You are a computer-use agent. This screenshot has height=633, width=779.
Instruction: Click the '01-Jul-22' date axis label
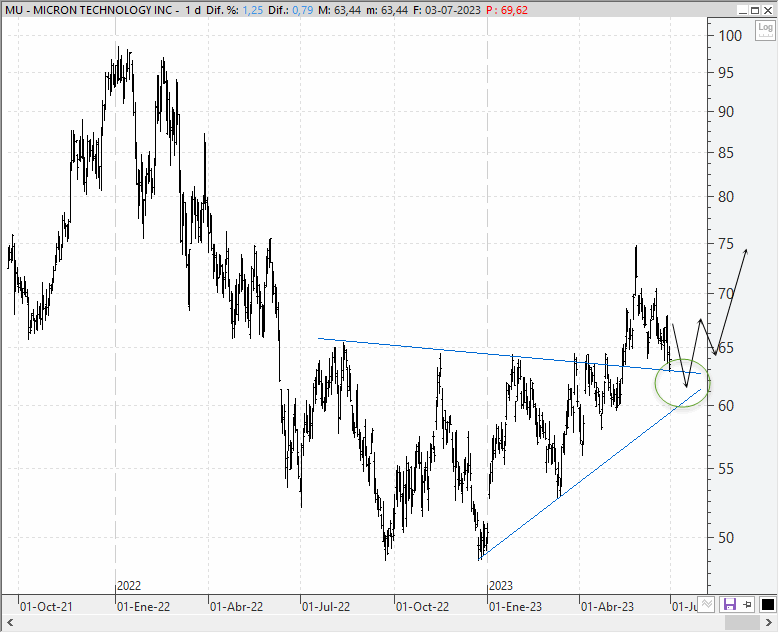pos(326,607)
